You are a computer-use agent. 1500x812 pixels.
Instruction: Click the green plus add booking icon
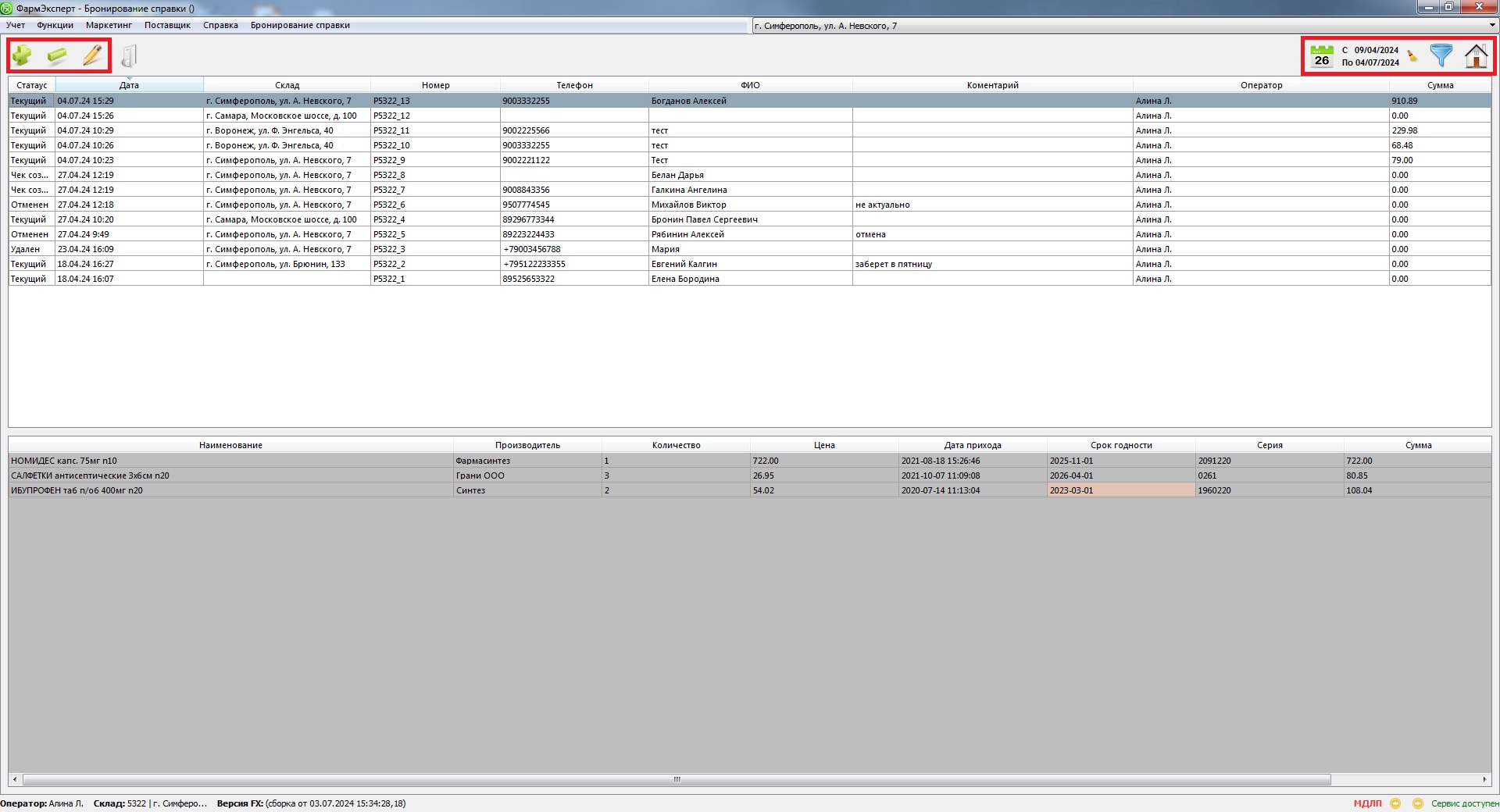point(23,55)
